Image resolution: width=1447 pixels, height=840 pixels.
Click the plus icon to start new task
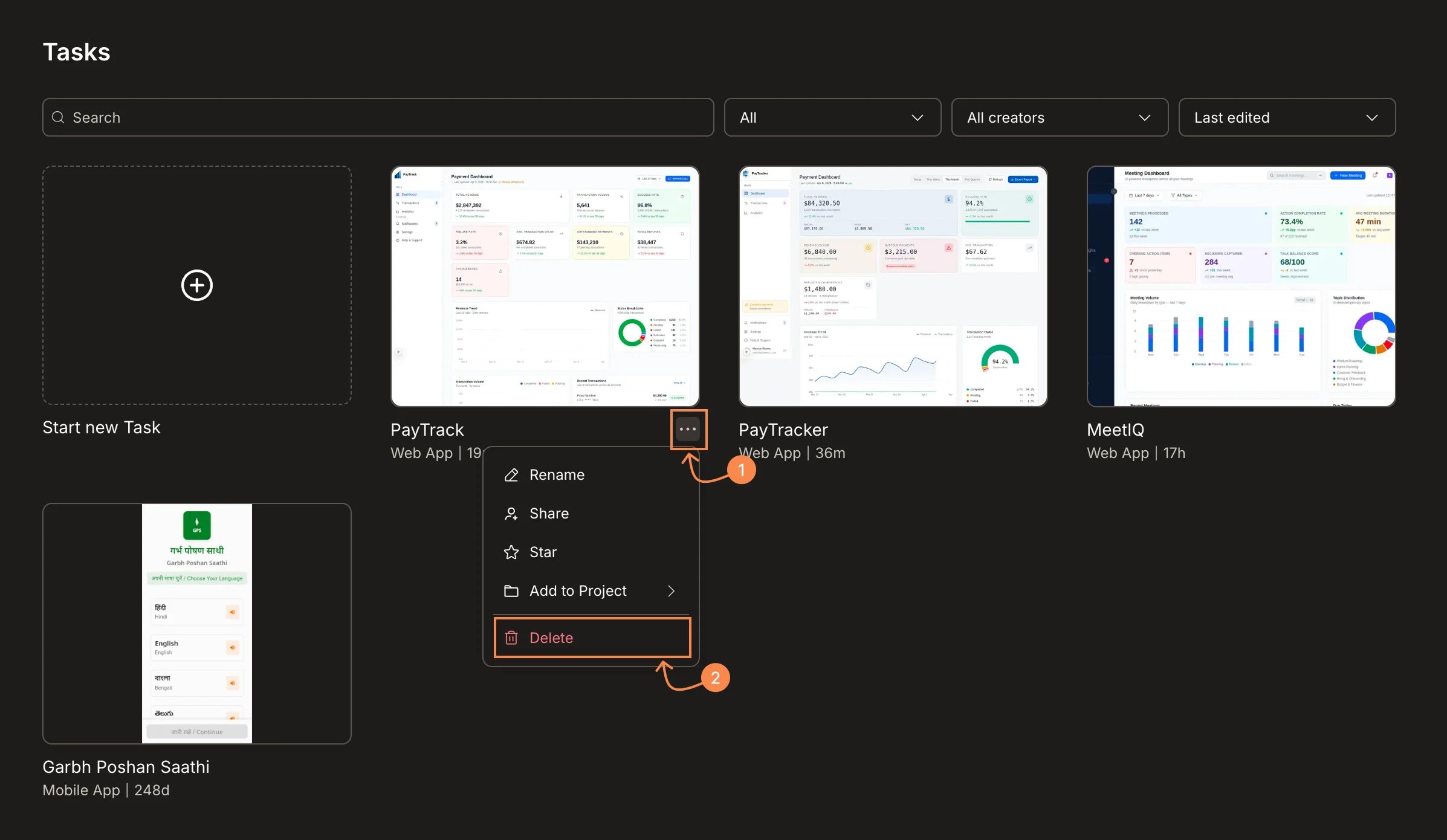click(197, 285)
